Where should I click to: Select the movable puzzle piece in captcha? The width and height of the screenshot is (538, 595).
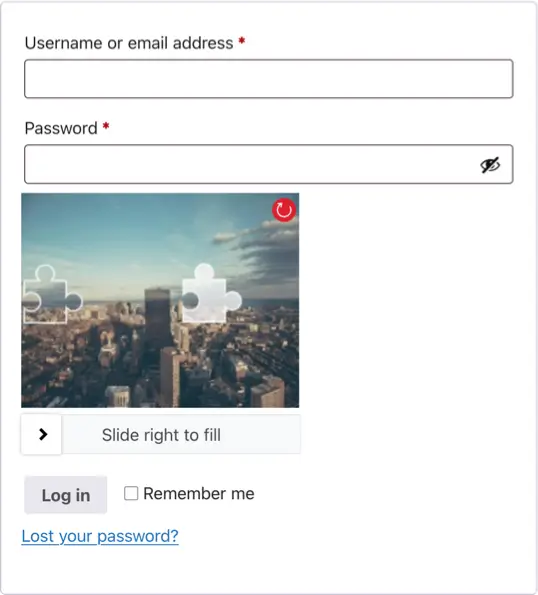51,294
